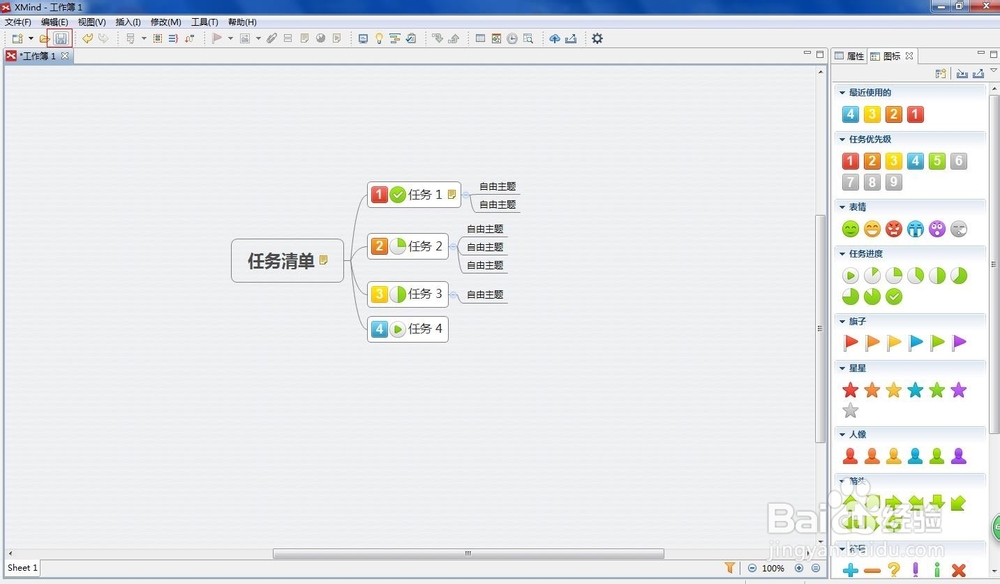Screen dimensions: 1000x584
Task: Open the 工具(T) menu
Action: (205, 22)
